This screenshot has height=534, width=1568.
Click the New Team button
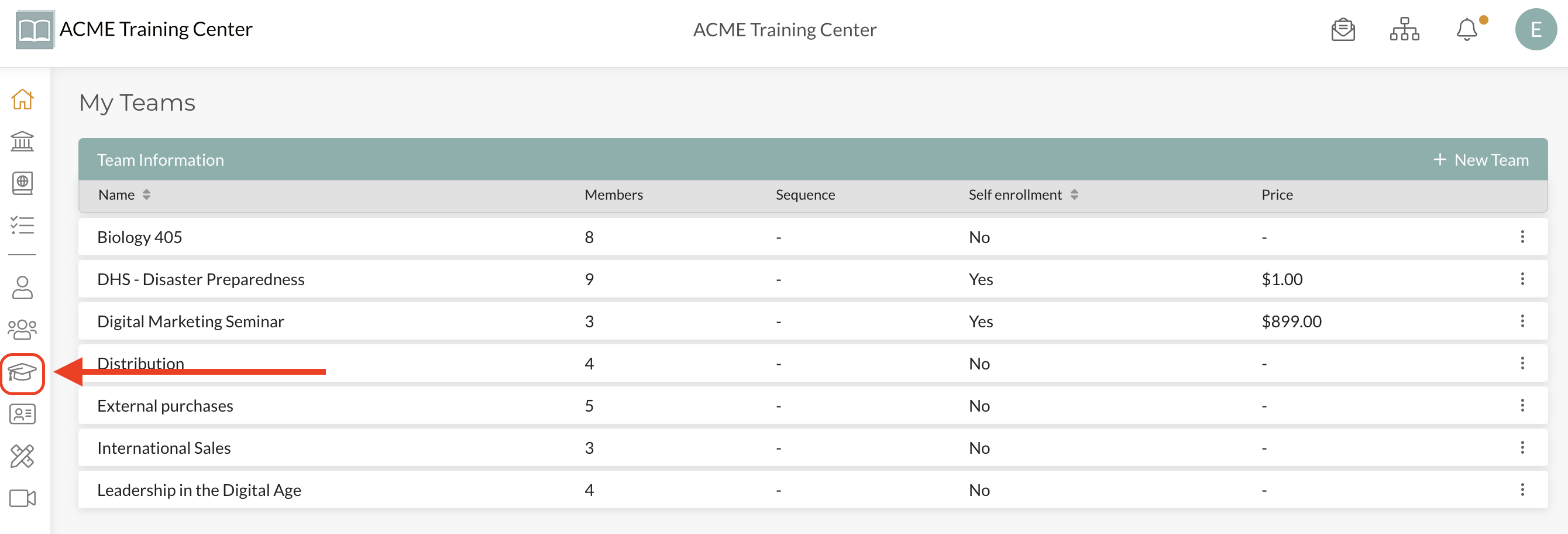click(1482, 159)
